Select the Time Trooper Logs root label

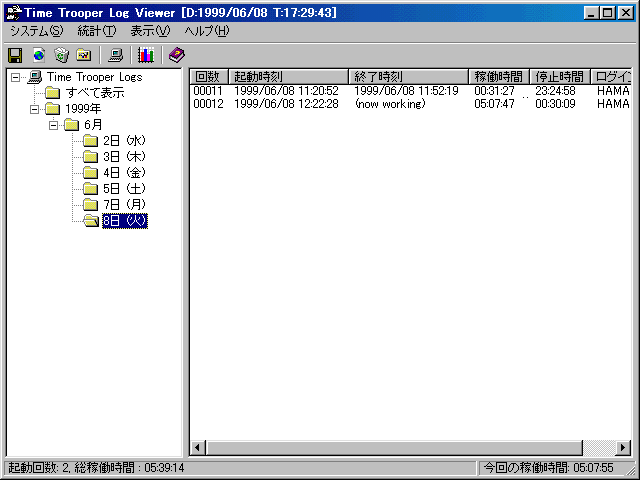coord(94,77)
